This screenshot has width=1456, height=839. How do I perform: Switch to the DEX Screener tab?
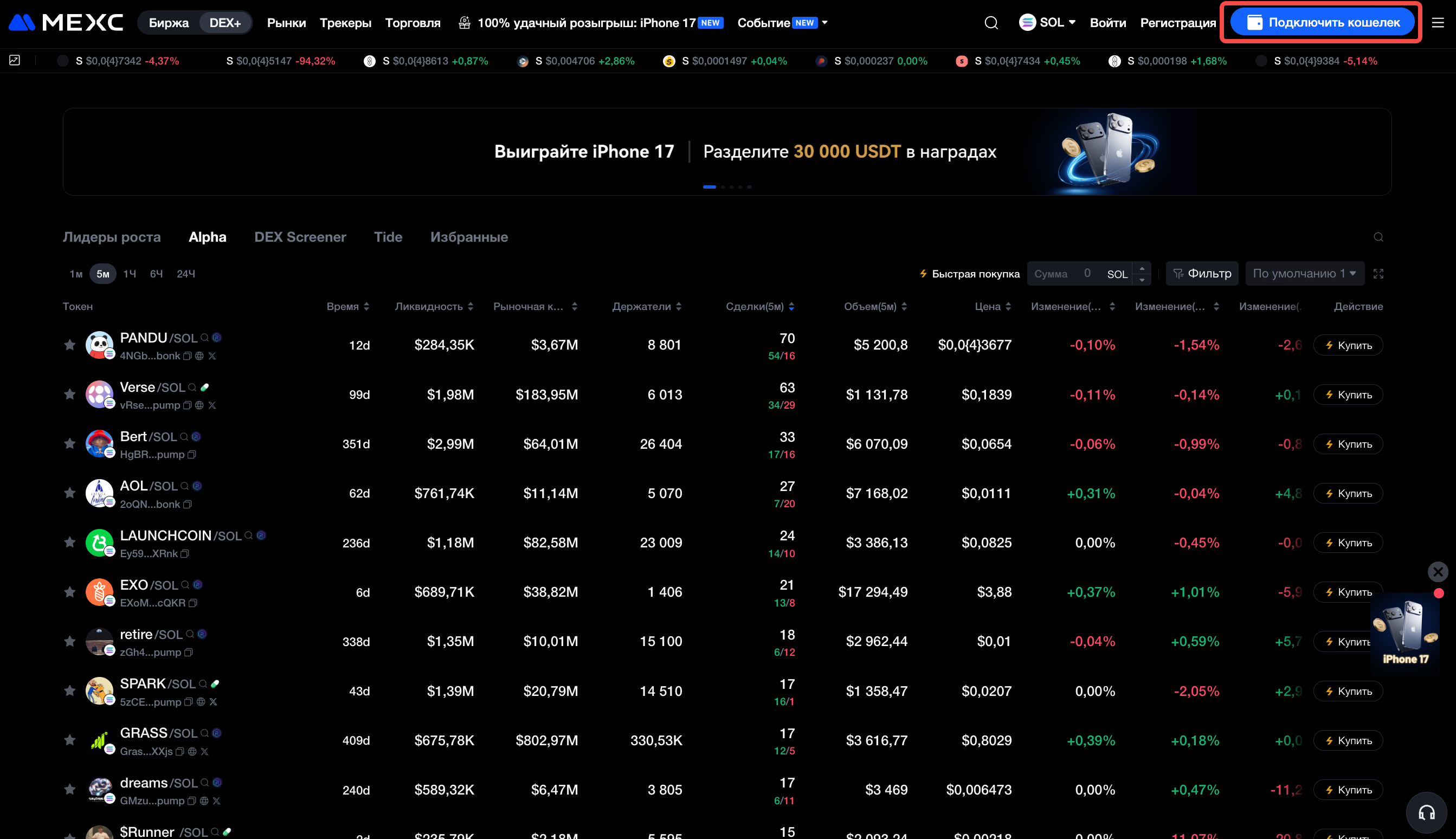pos(300,237)
